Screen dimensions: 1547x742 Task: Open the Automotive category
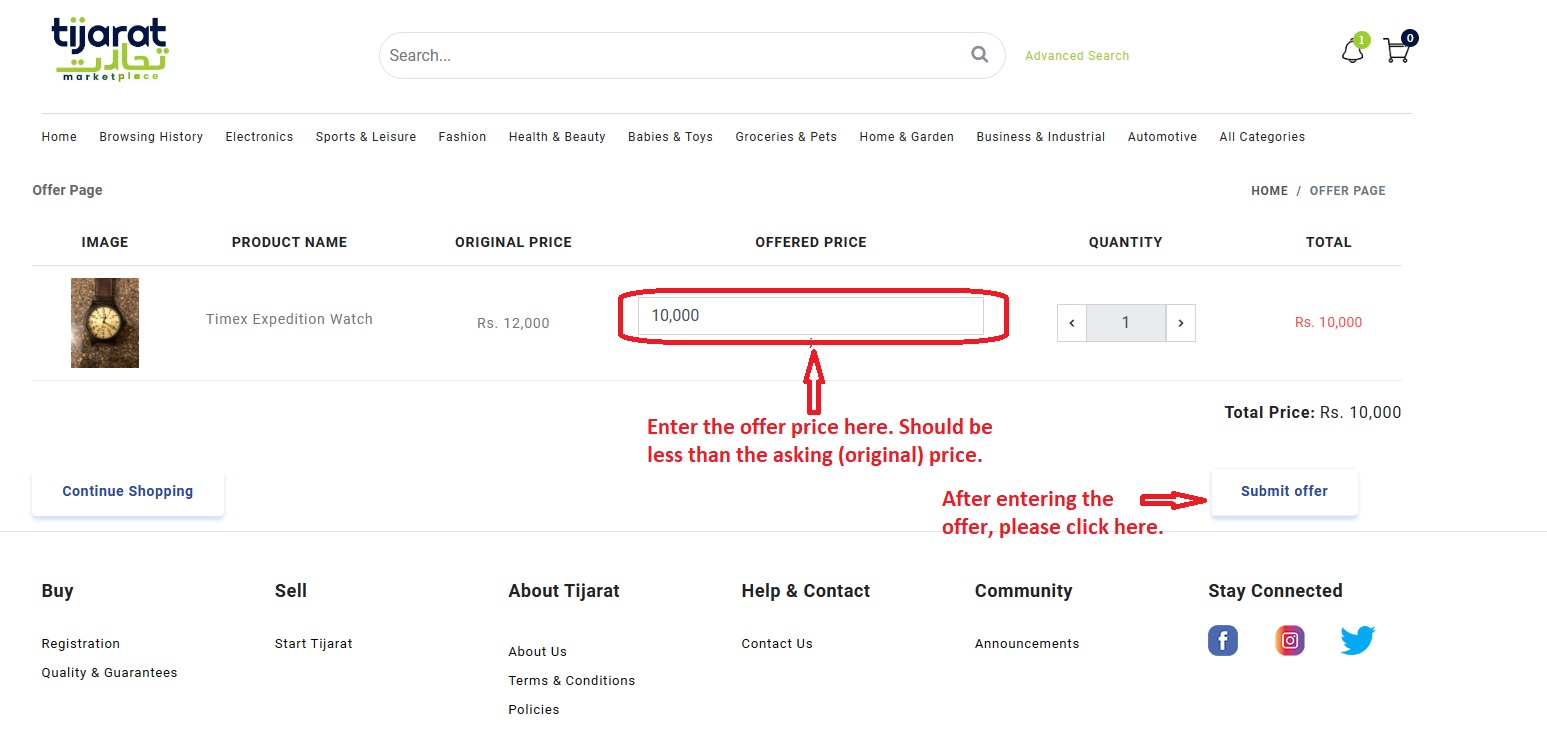pyautogui.click(x=1162, y=137)
